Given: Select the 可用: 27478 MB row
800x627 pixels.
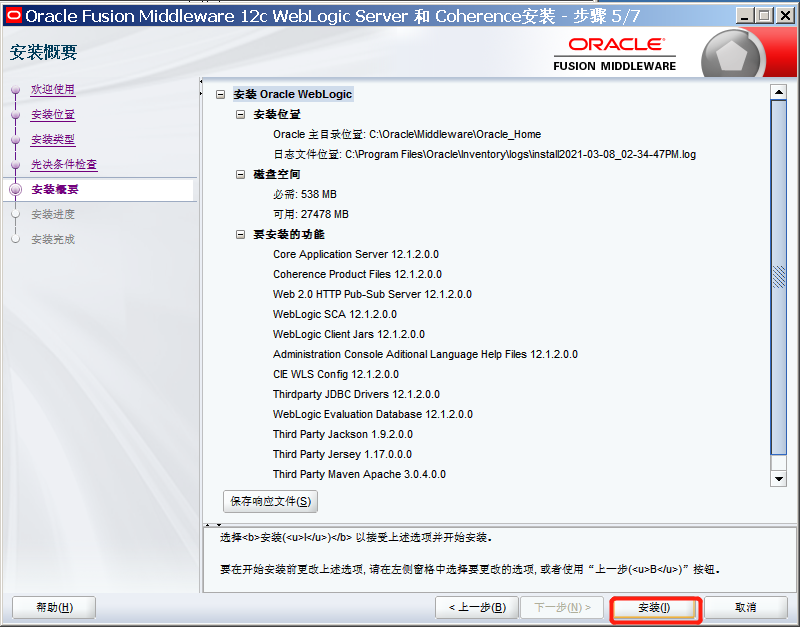Looking at the screenshot, I should tap(311, 214).
